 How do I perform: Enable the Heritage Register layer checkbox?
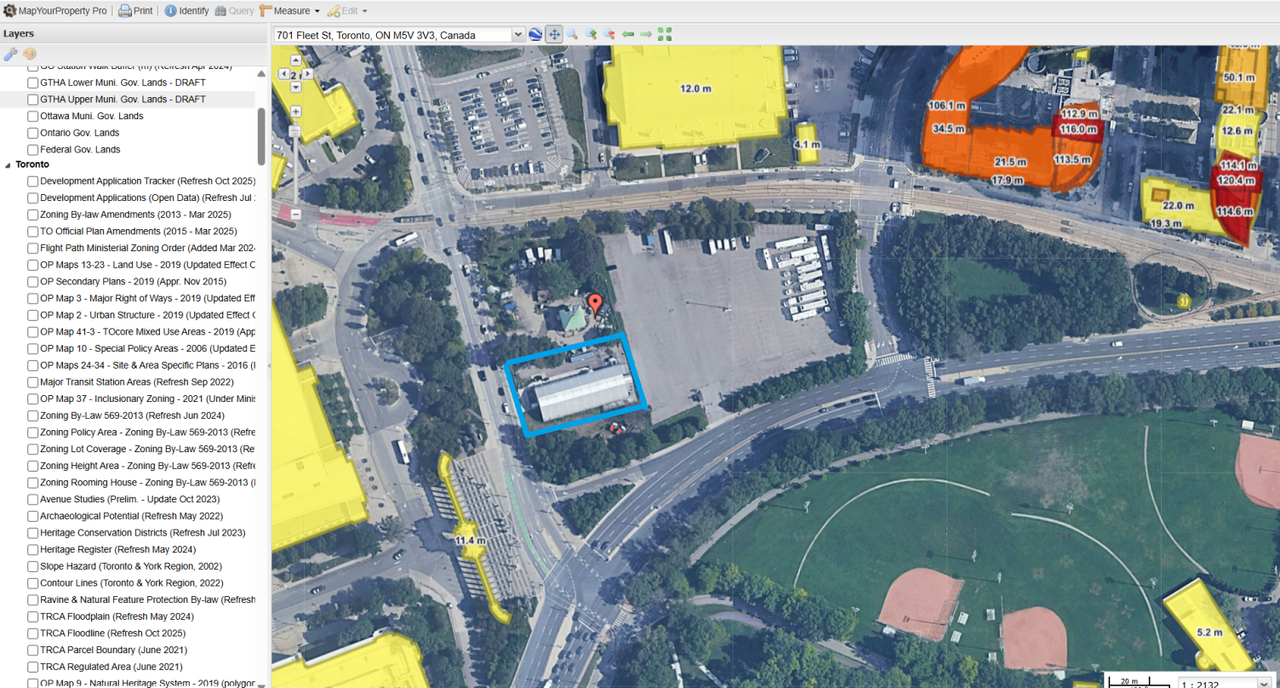coord(33,550)
